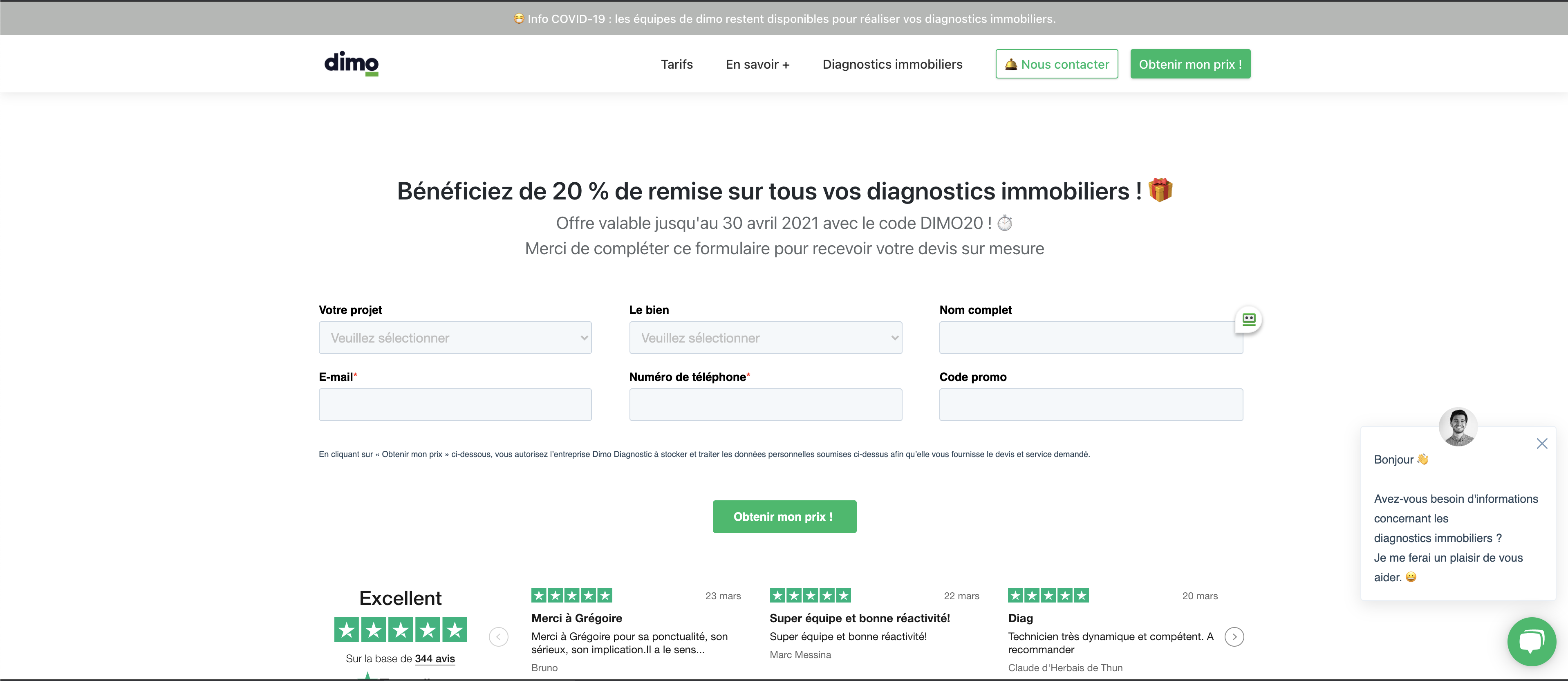Viewport: 1568px width, 681px height.
Task: Focus the E-mail input field
Action: 455,405
